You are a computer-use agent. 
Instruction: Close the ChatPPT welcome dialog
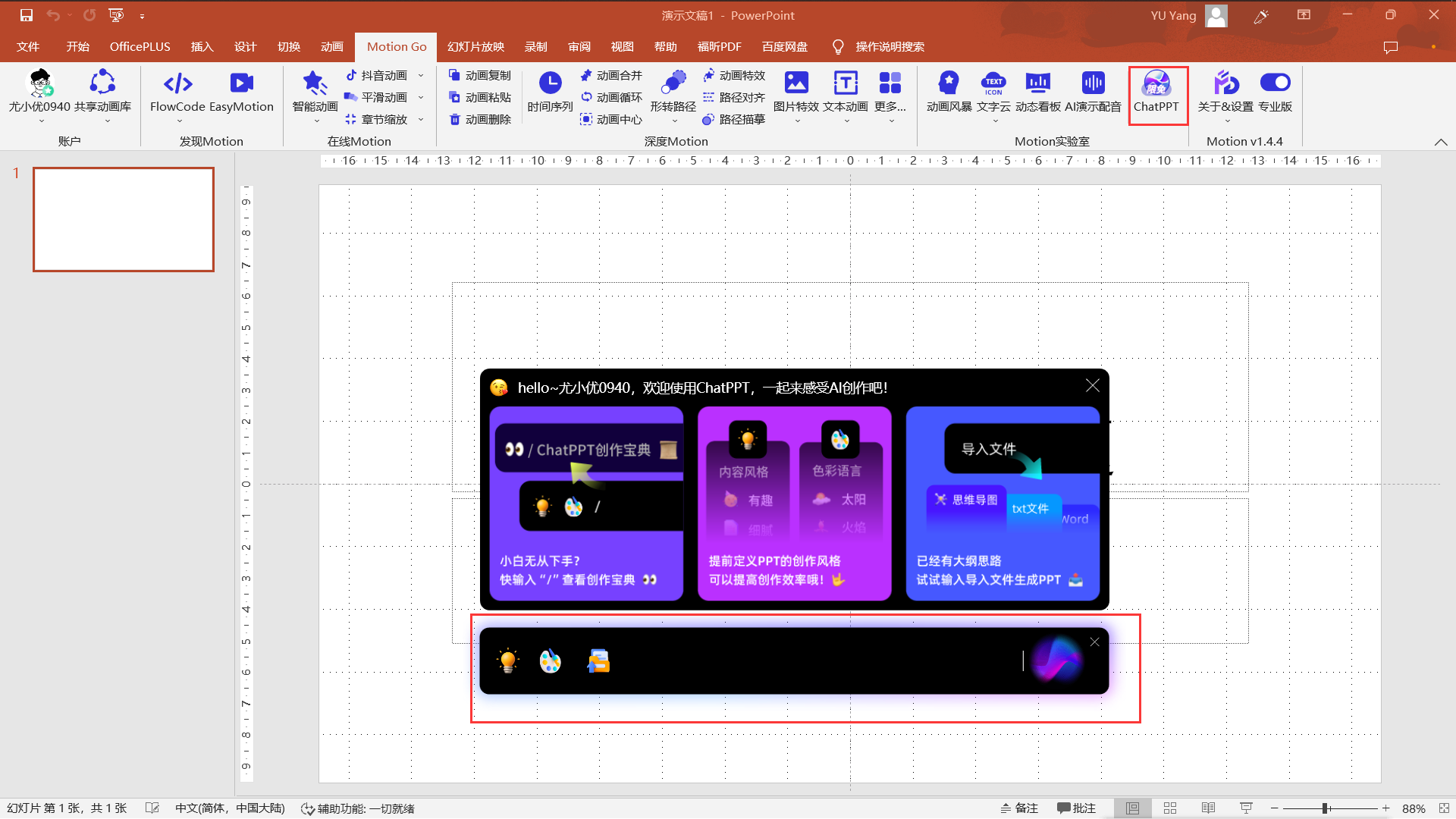tap(1092, 385)
